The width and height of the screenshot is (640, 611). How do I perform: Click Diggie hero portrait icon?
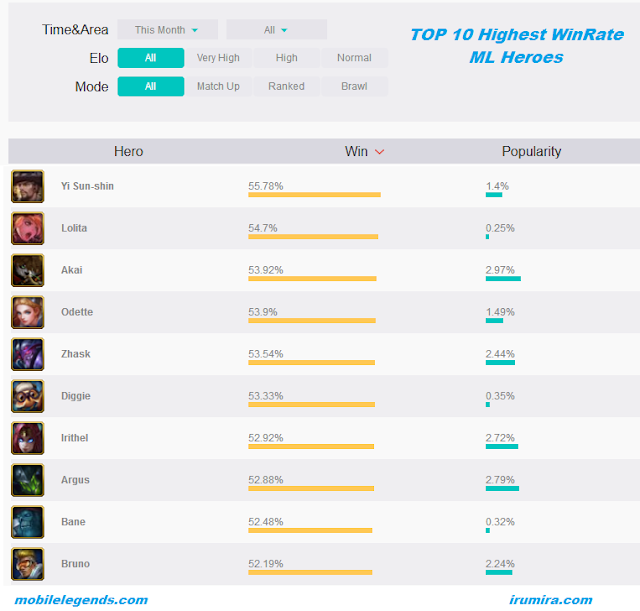pyautogui.click(x=28, y=396)
